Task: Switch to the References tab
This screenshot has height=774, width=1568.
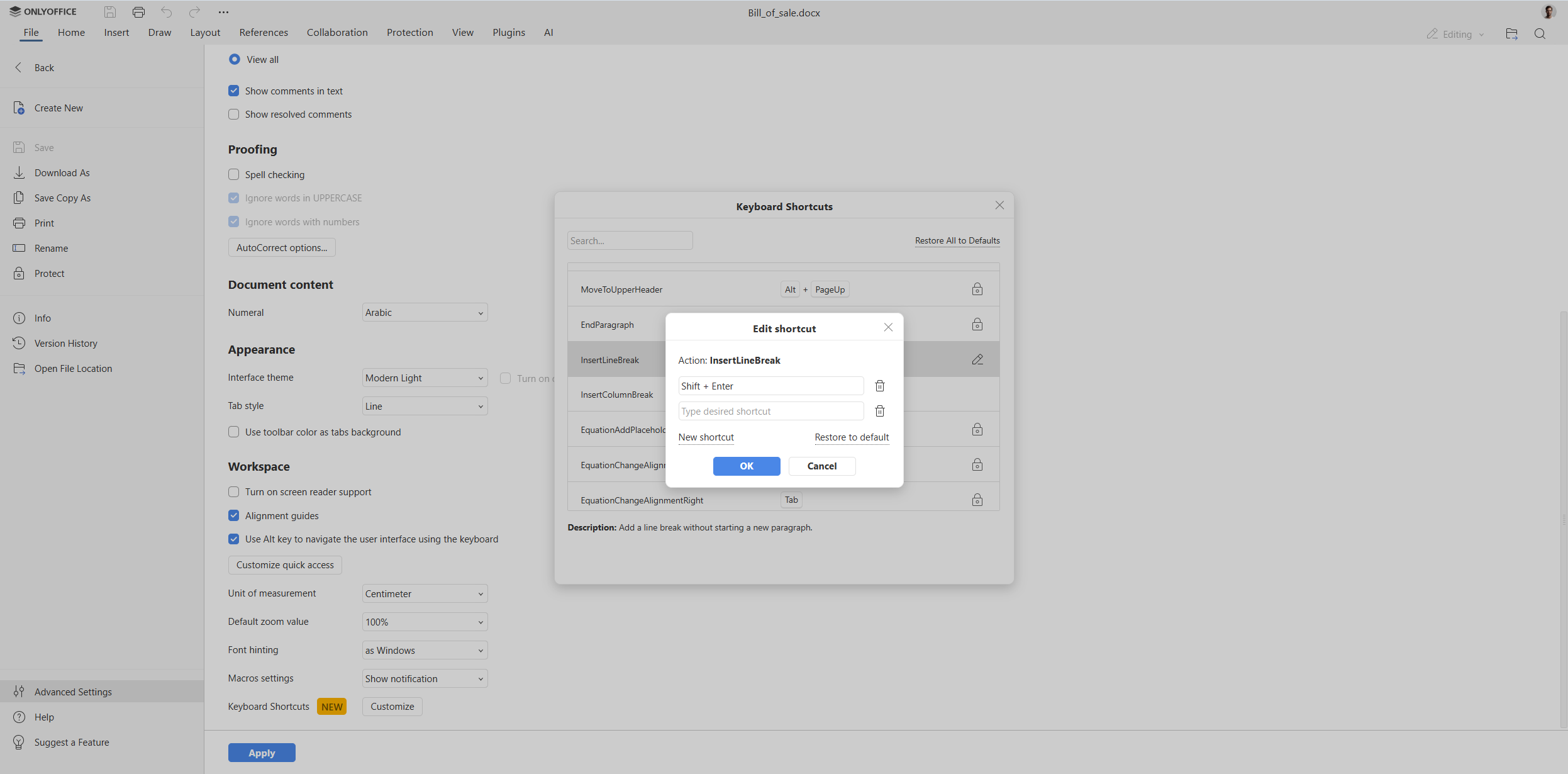Action: (263, 32)
